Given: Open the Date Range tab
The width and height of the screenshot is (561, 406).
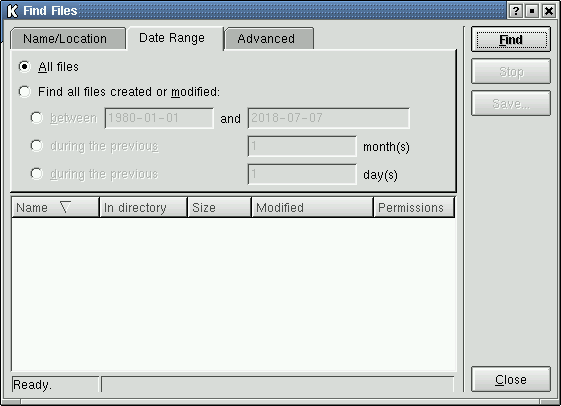Looking at the screenshot, I should point(175,38).
